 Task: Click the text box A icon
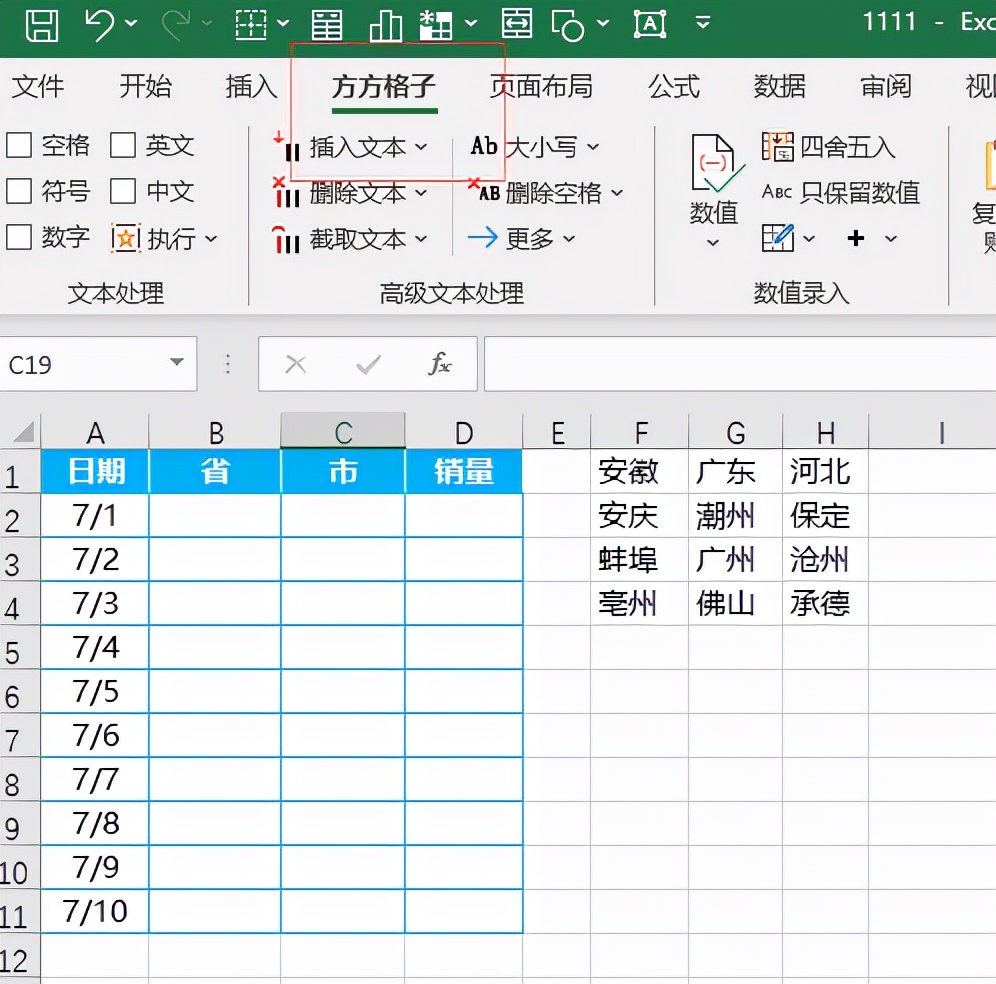tap(650, 24)
